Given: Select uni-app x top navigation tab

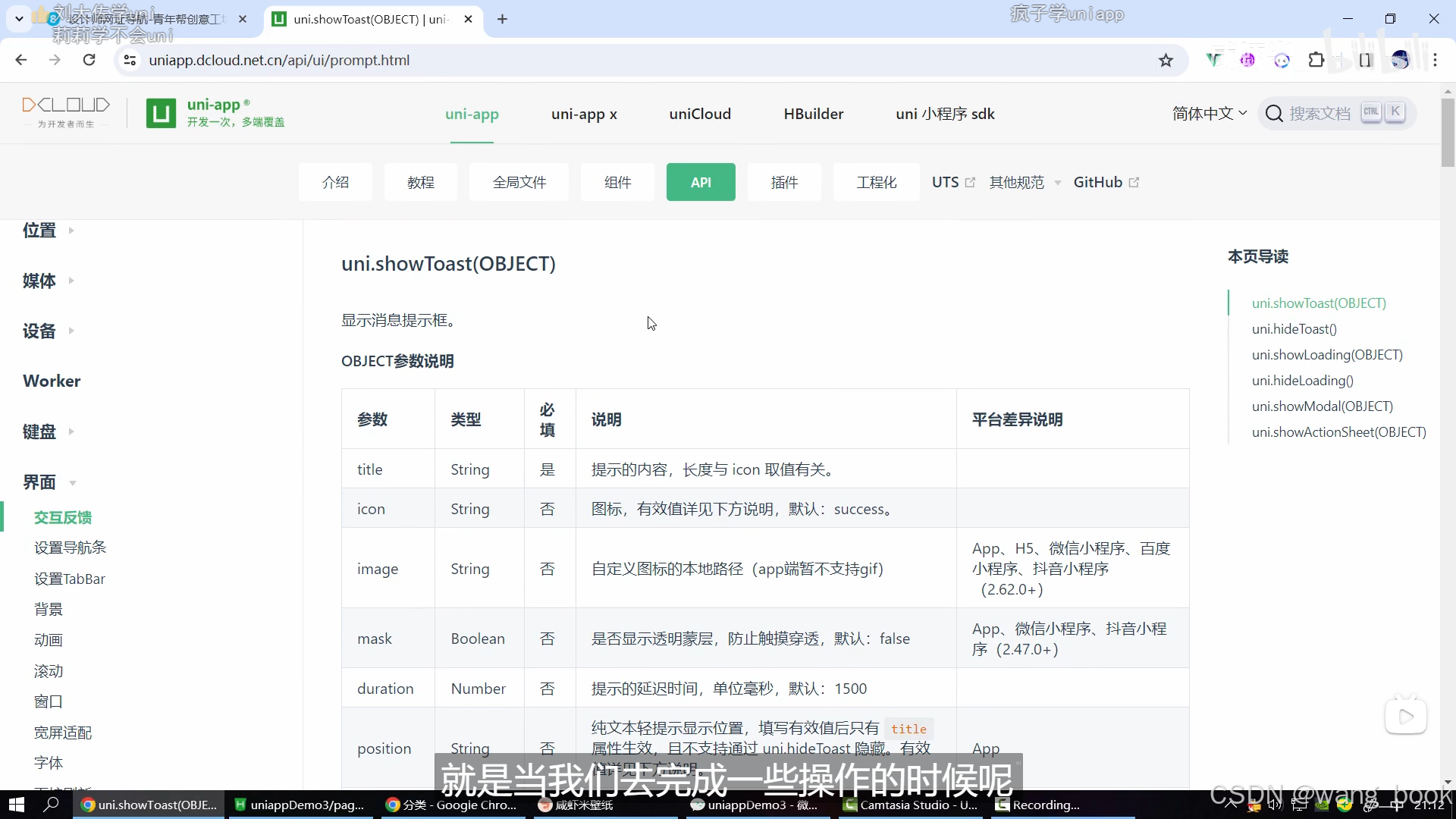Looking at the screenshot, I should (x=584, y=114).
